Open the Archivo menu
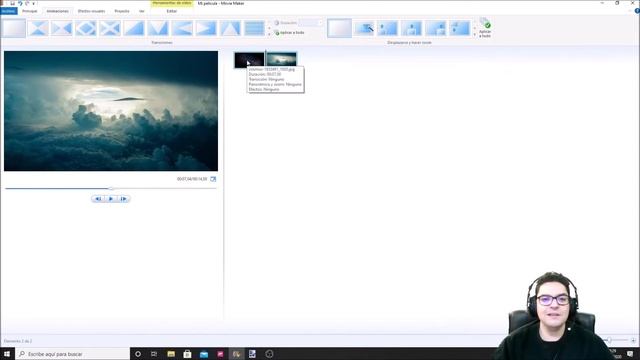Viewport: 640px width, 360px height. (x=9, y=11)
